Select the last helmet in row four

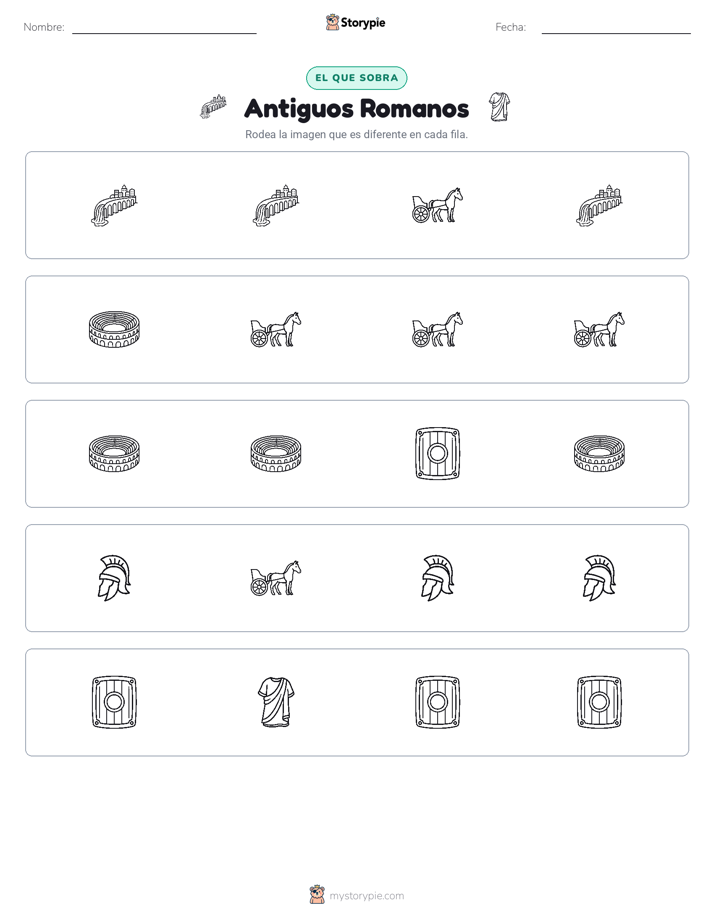pyautogui.click(x=599, y=578)
